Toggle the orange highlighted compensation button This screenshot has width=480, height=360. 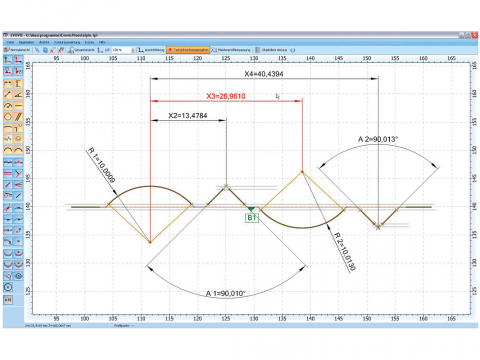click(x=188, y=50)
